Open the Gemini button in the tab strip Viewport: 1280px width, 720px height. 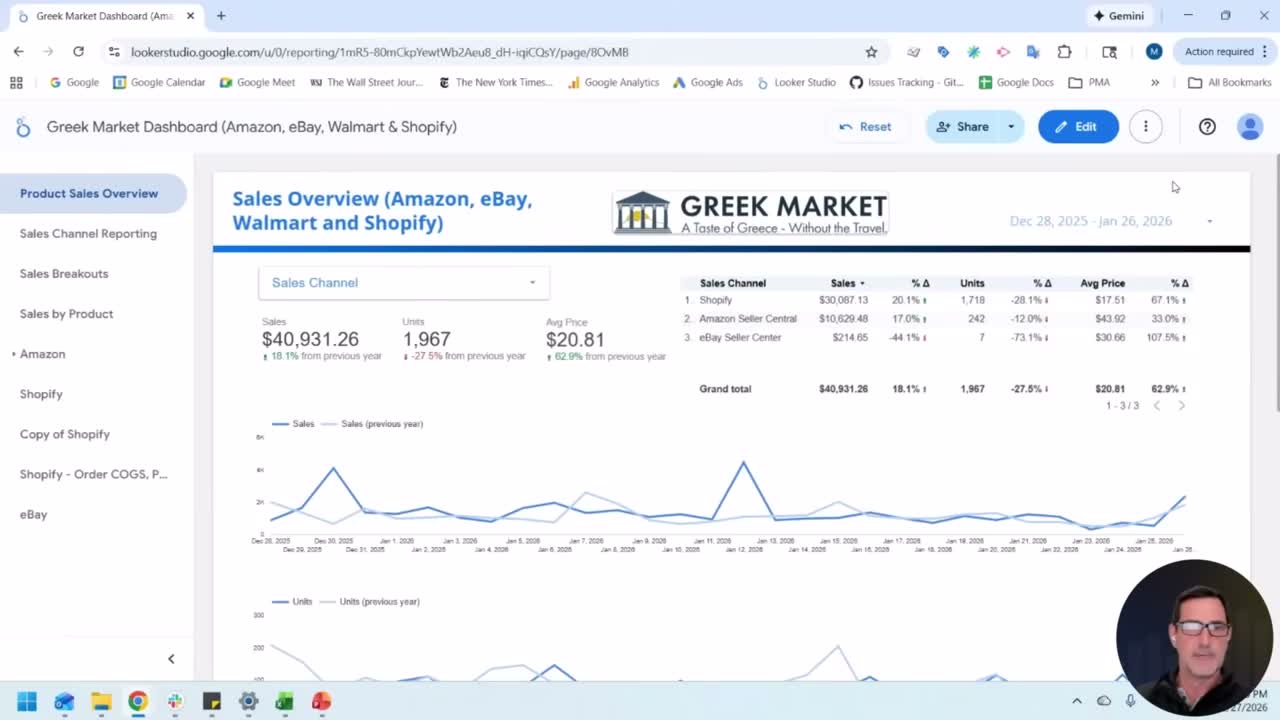pos(1119,15)
